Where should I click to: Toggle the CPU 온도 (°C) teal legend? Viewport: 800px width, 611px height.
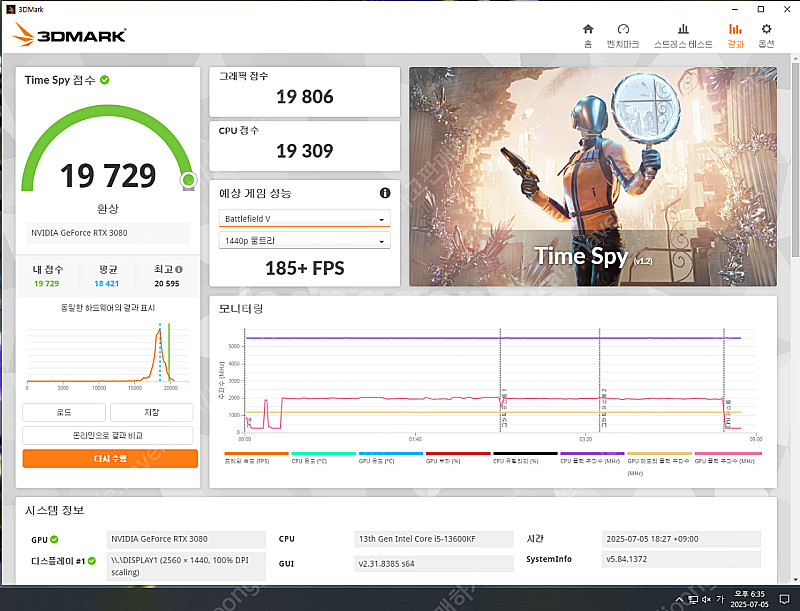tap(323, 457)
